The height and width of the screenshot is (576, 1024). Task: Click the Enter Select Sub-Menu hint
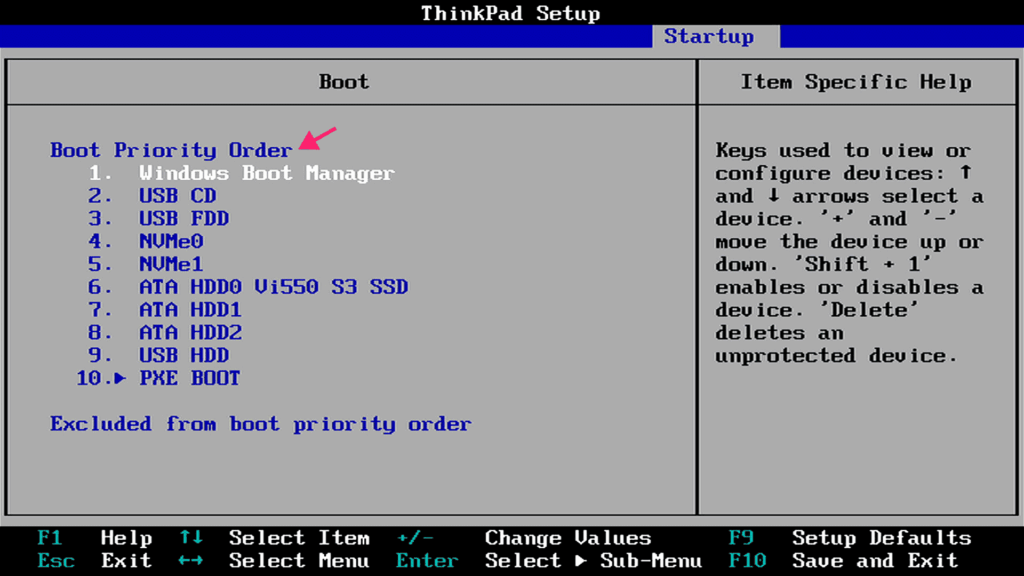549,561
